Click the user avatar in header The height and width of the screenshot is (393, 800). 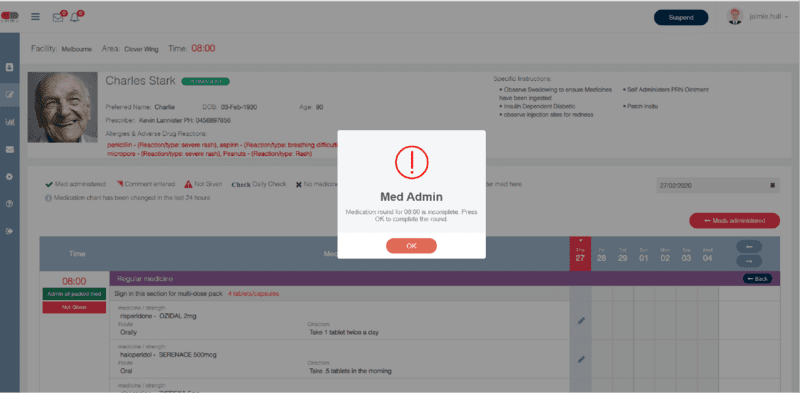point(735,16)
